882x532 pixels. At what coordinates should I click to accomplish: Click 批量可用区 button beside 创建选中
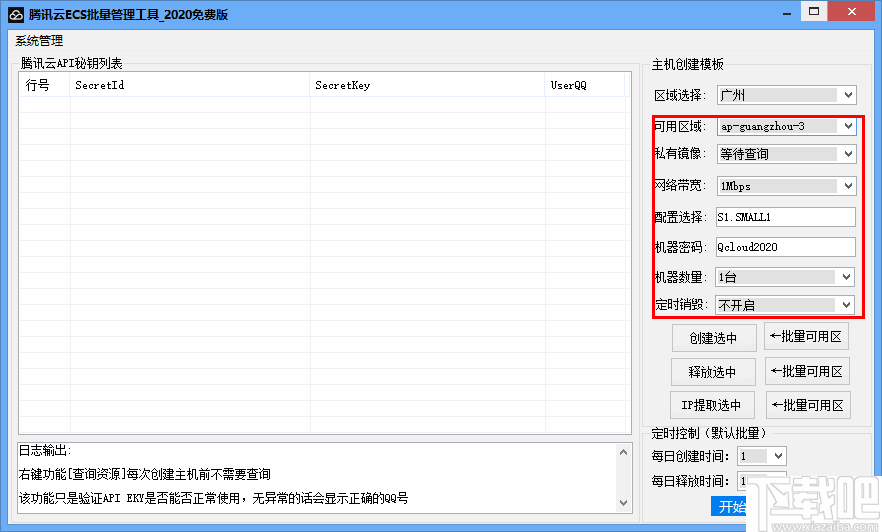[x=806, y=337]
